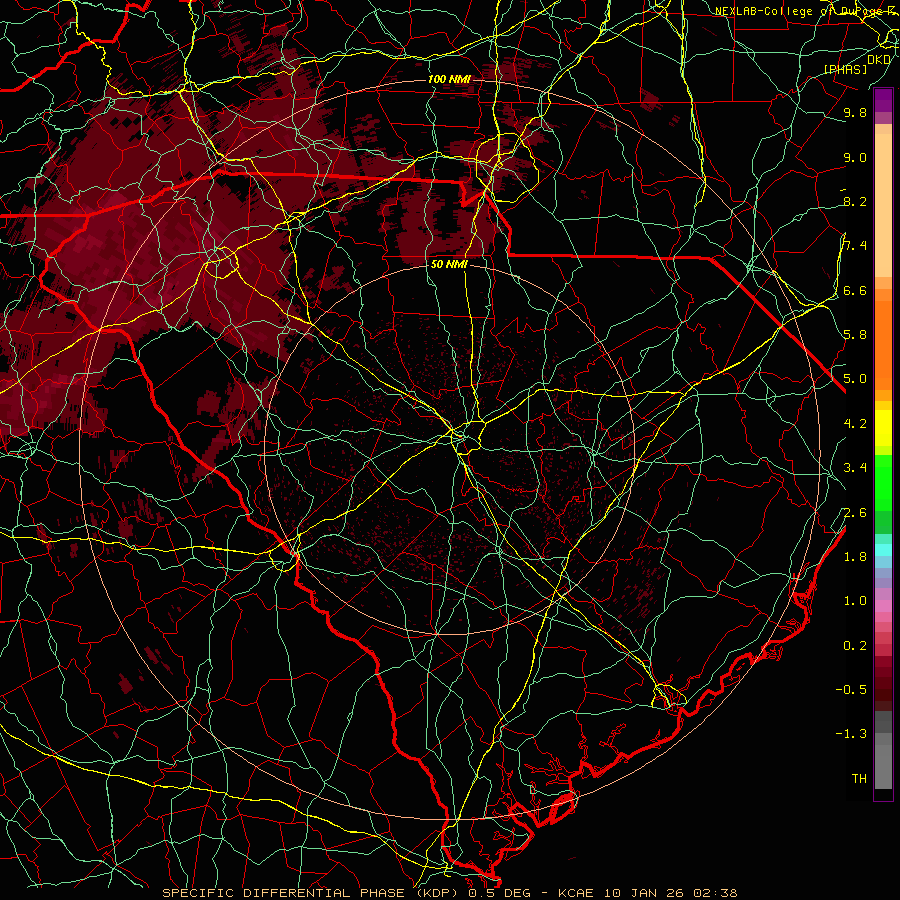Pick the cyan segment near 1.8
The height and width of the screenshot is (900, 900).
pos(883,550)
